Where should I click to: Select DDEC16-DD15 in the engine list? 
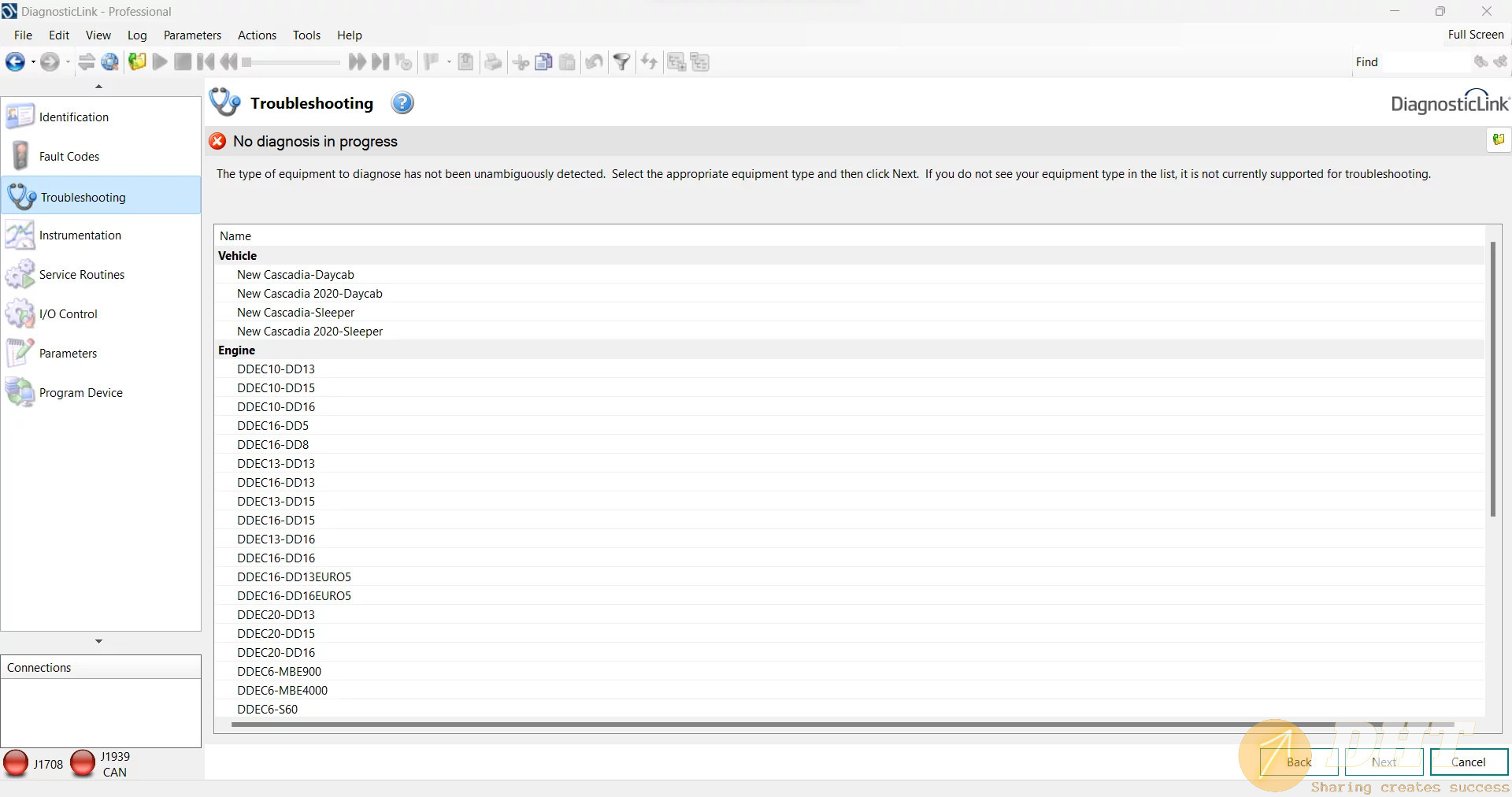pos(276,521)
